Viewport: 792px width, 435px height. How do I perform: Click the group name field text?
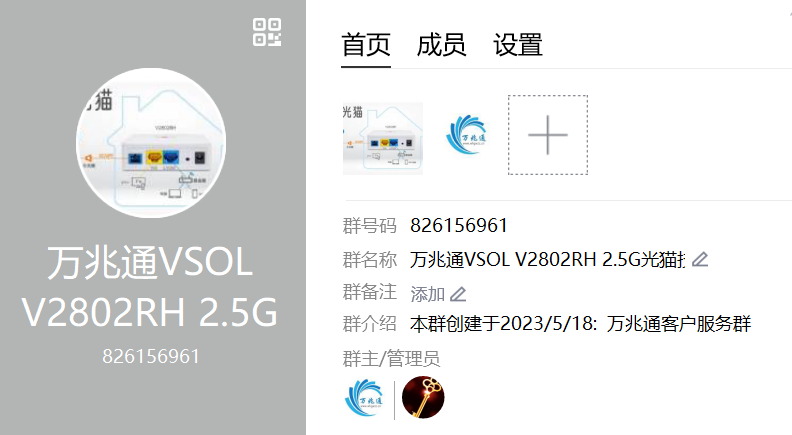(x=548, y=260)
